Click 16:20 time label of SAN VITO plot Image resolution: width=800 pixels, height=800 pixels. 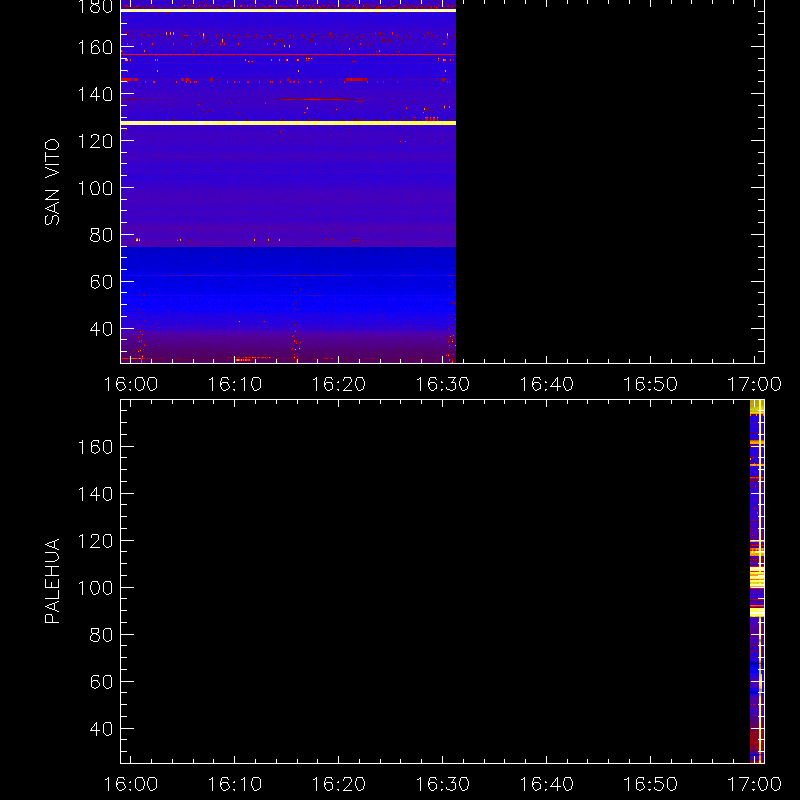[339, 384]
